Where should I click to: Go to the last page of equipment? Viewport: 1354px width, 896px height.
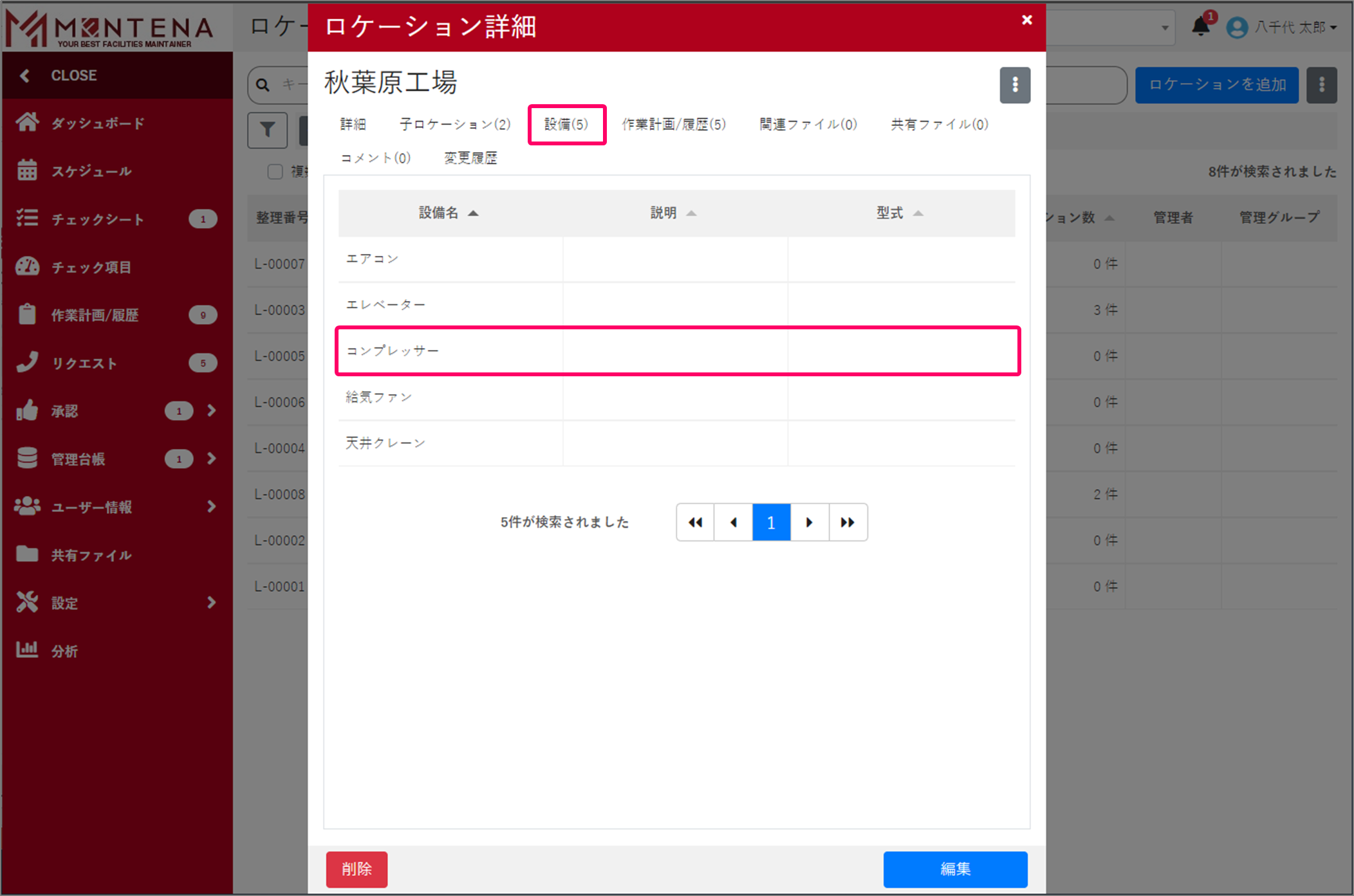(848, 522)
